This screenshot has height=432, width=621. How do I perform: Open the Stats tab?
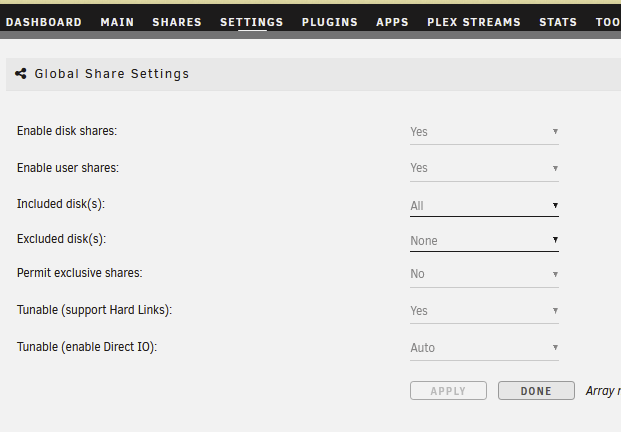(558, 22)
